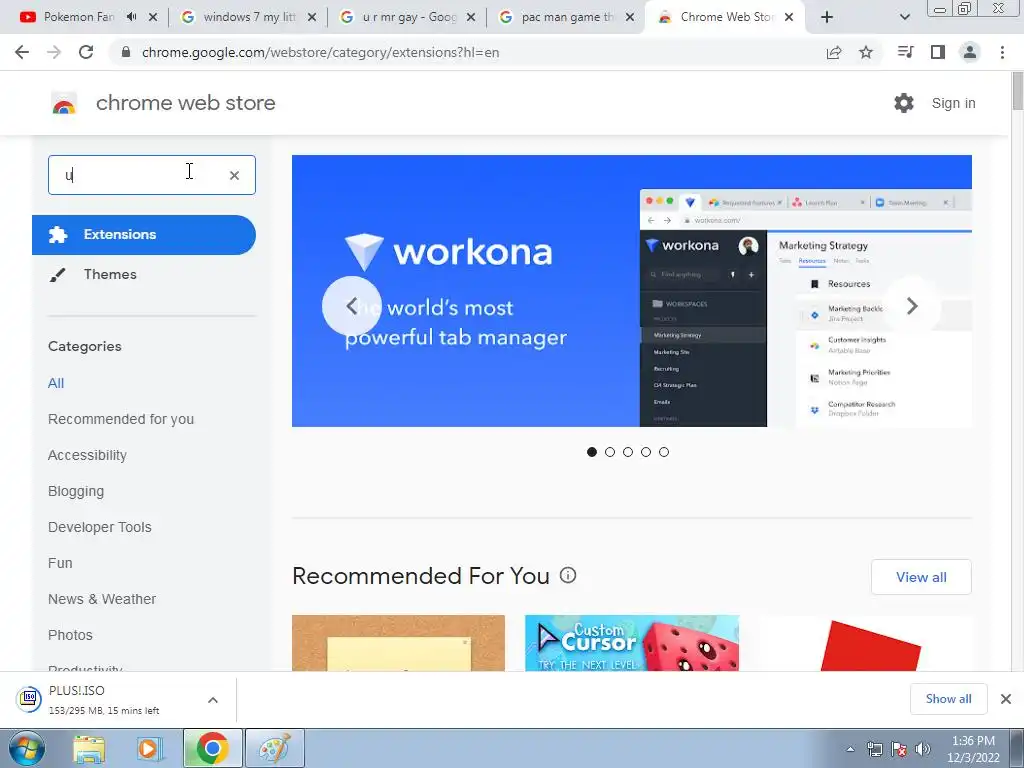Click the Sign in link
Screen dimensions: 1024x768
pyautogui.click(x=953, y=103)
